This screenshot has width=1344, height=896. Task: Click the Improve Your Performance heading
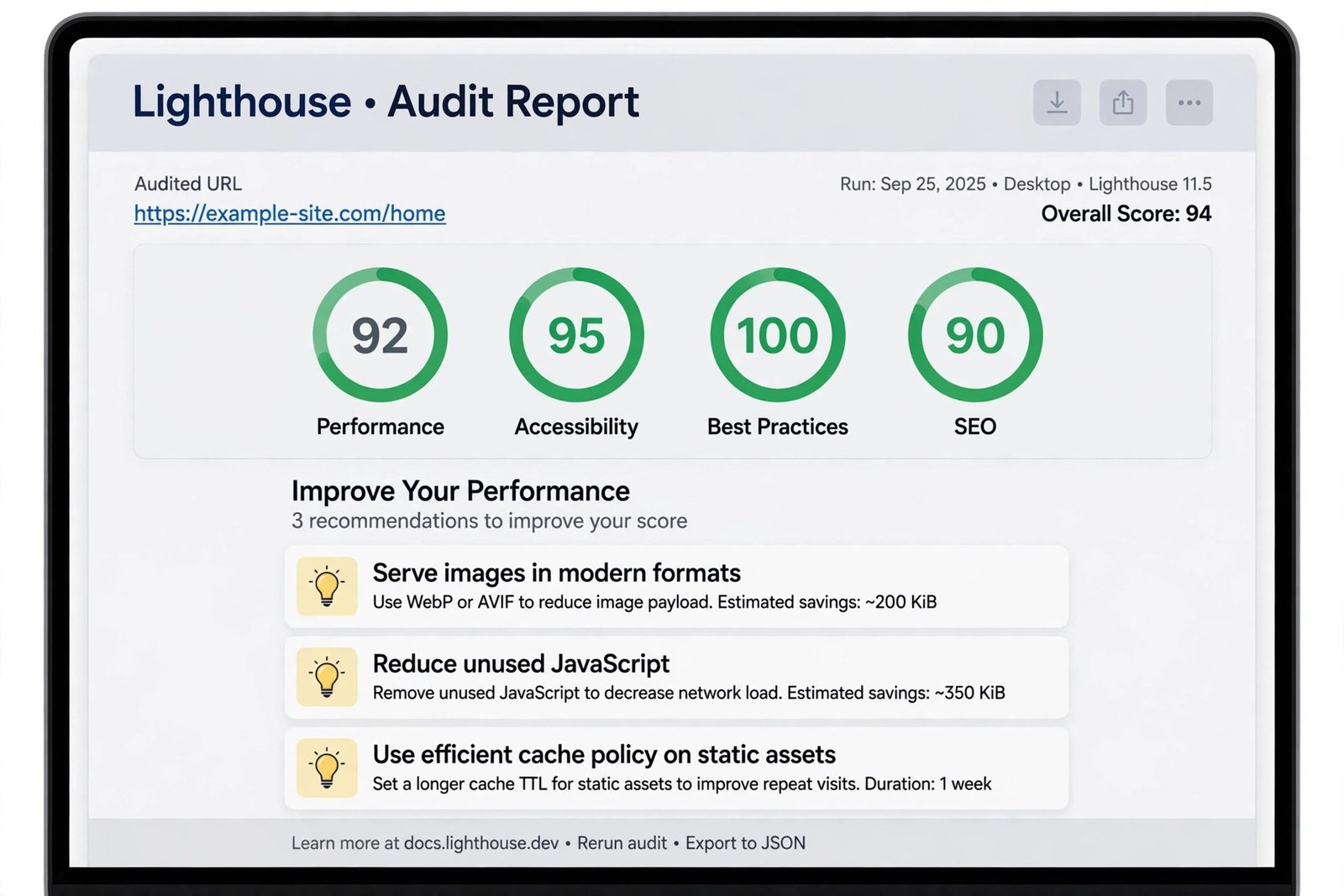tap(460, 490)
